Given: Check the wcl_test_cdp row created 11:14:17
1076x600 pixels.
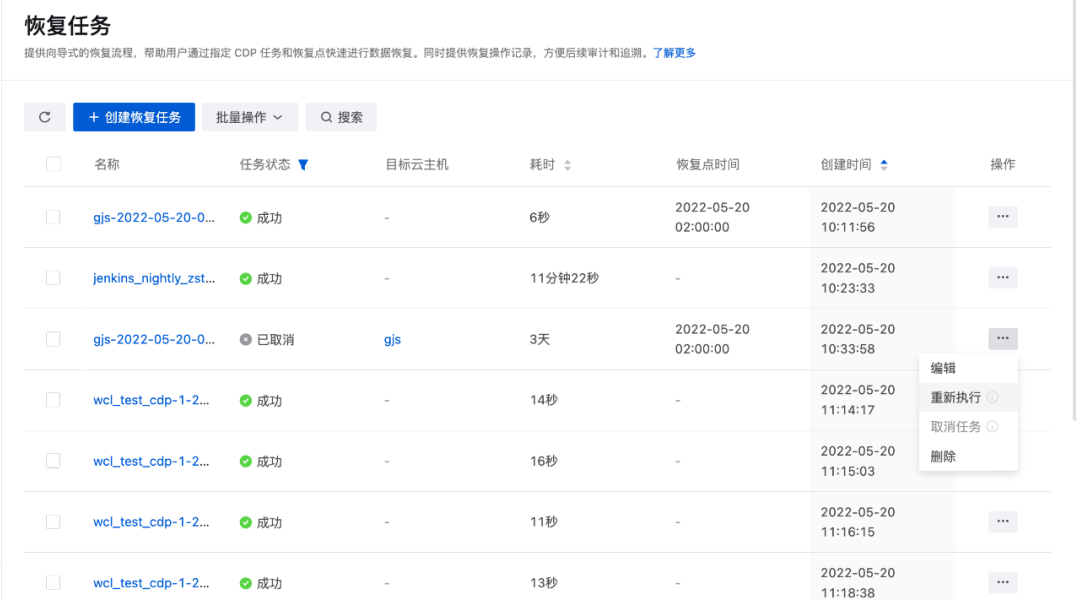Looking at the screenshot, I should pos(53,400).
